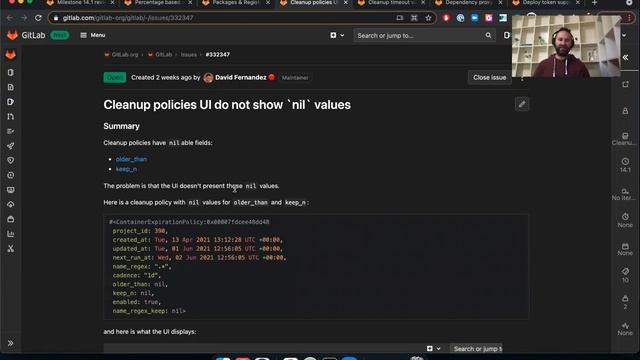This screenshot has width=640, height=360.
Task: Open milestone 14.1 clock icon
Action: pyautogui.click(x=625, y=165)
